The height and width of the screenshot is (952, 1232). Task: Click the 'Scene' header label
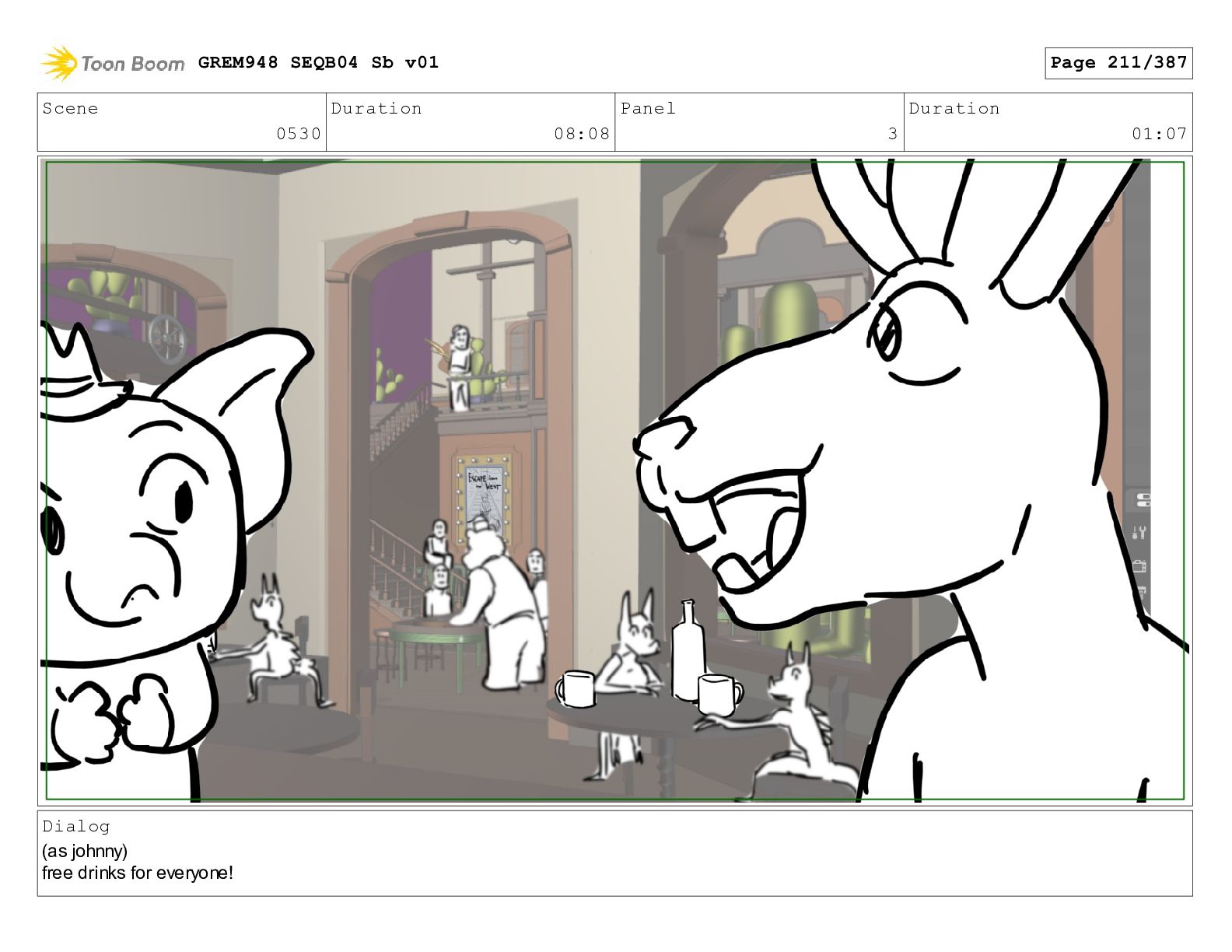point(71,108)
